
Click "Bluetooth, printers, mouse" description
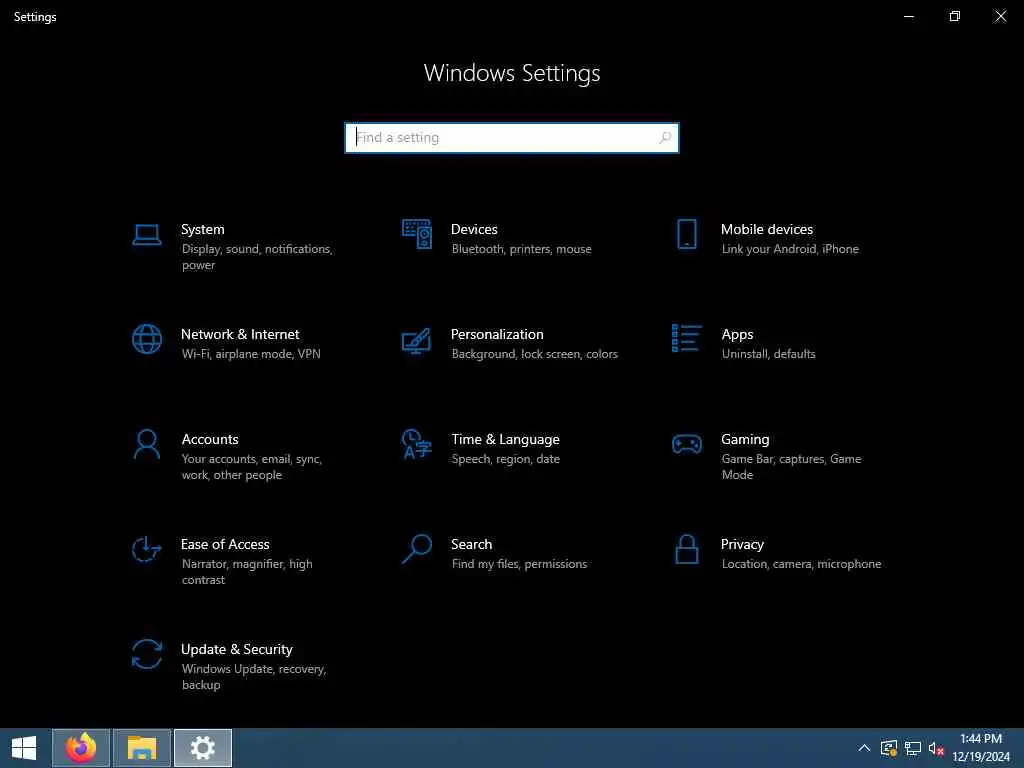pos(521,249)
